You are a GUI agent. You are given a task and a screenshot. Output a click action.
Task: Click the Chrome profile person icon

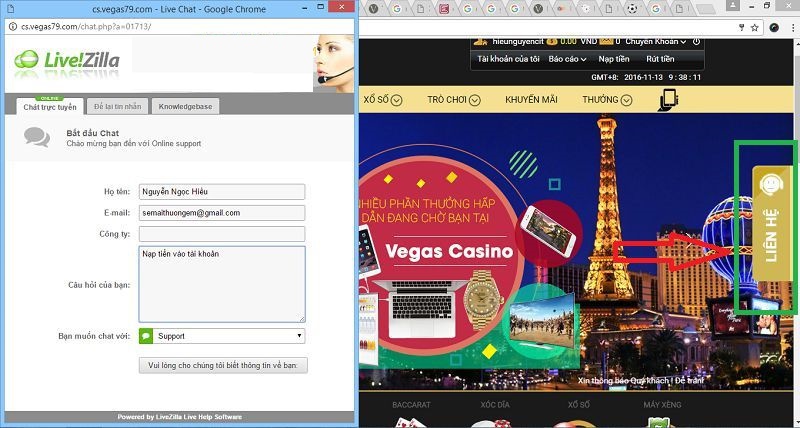733,6
